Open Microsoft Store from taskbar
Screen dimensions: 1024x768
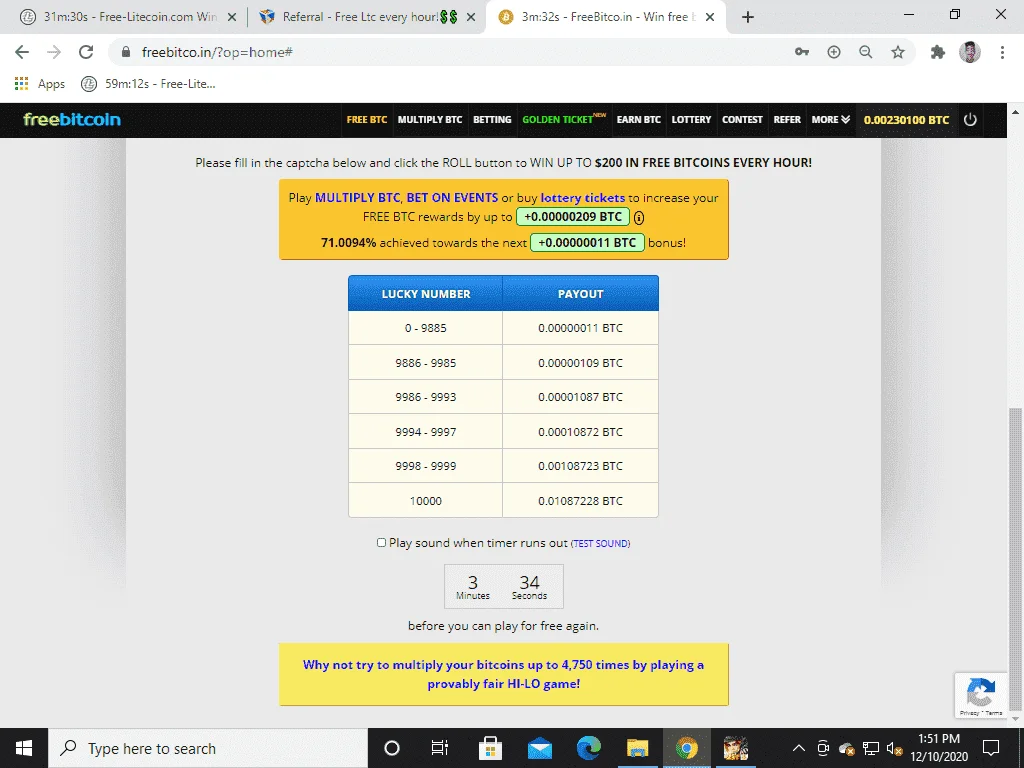tap(490, 748)
